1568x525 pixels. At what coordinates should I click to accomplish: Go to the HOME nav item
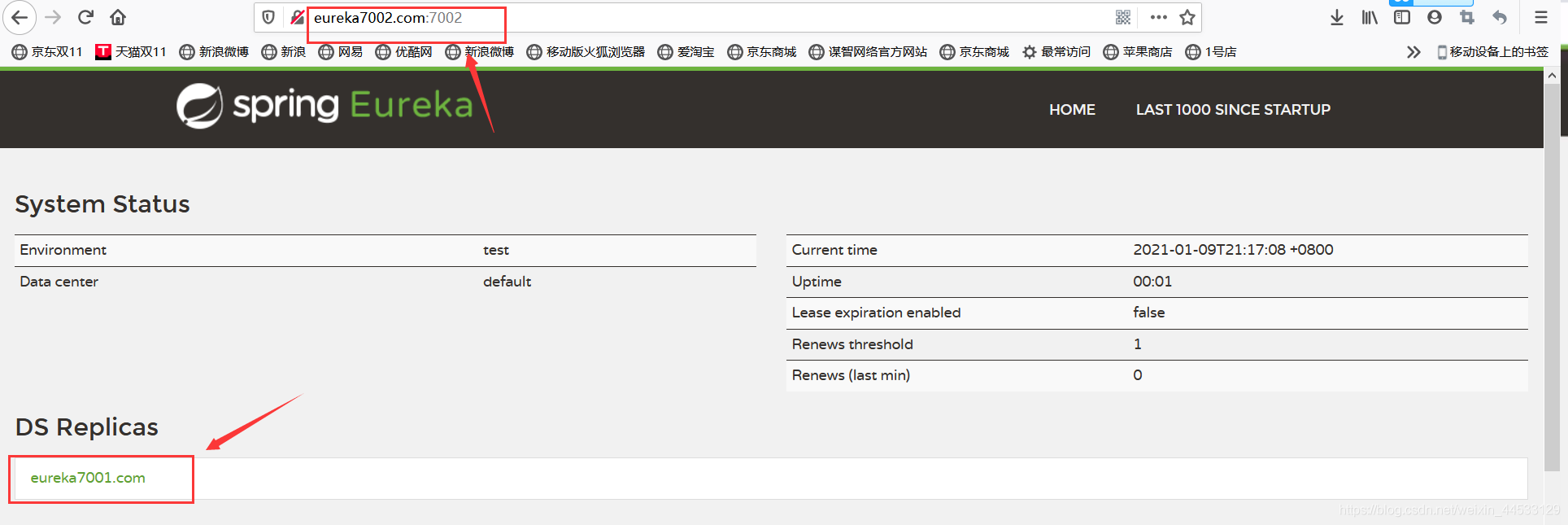(x=1072, y=110)
